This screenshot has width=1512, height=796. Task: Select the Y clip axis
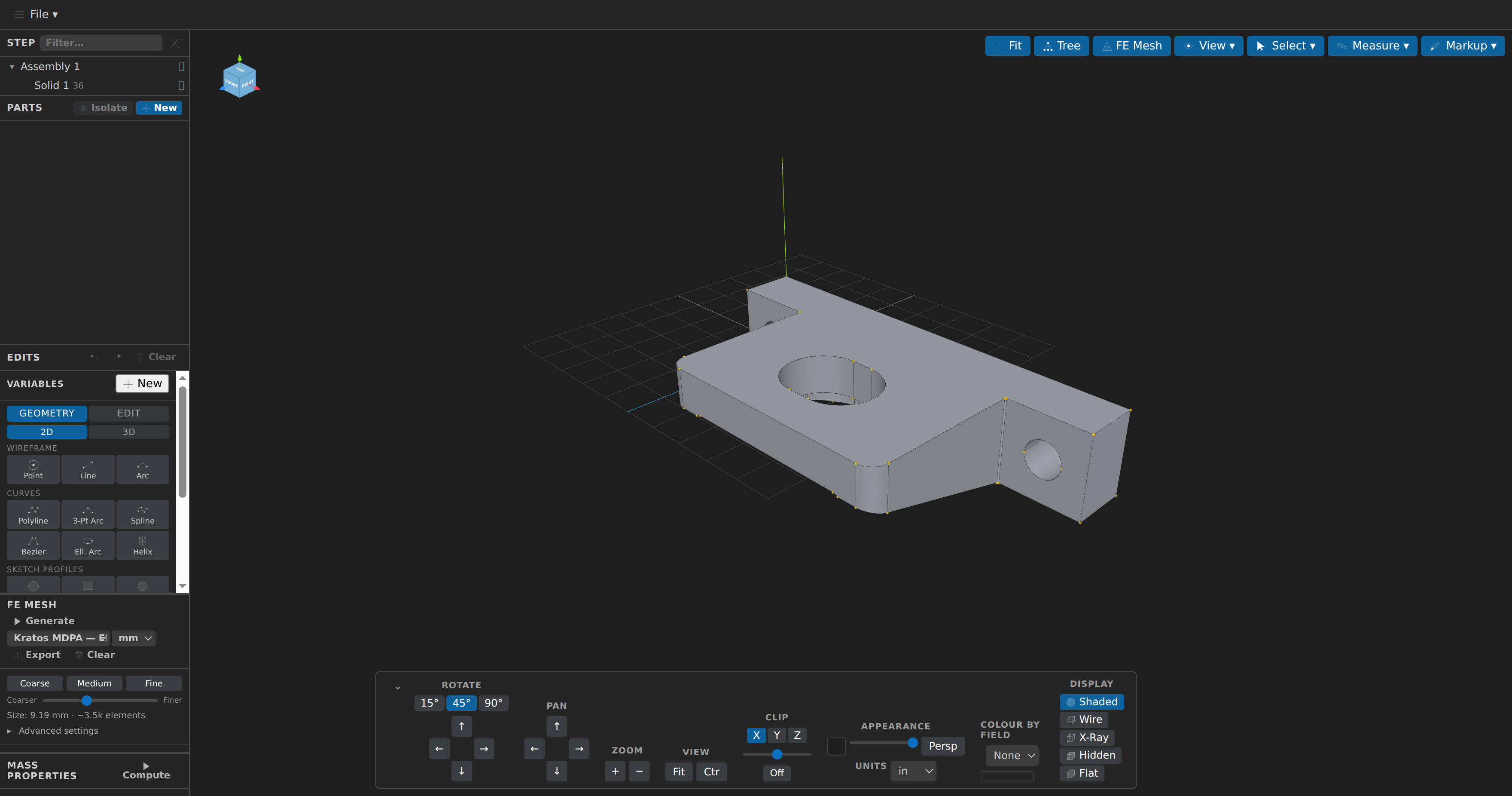777,735
